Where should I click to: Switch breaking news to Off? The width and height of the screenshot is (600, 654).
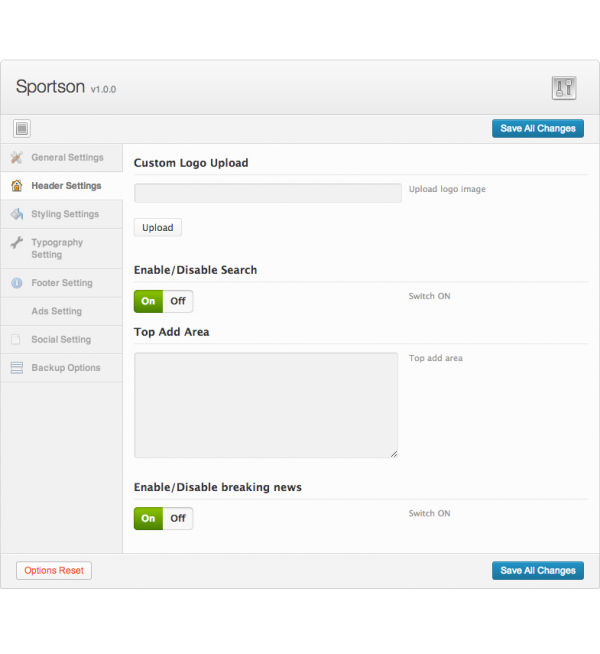click(x=178, y=518)
